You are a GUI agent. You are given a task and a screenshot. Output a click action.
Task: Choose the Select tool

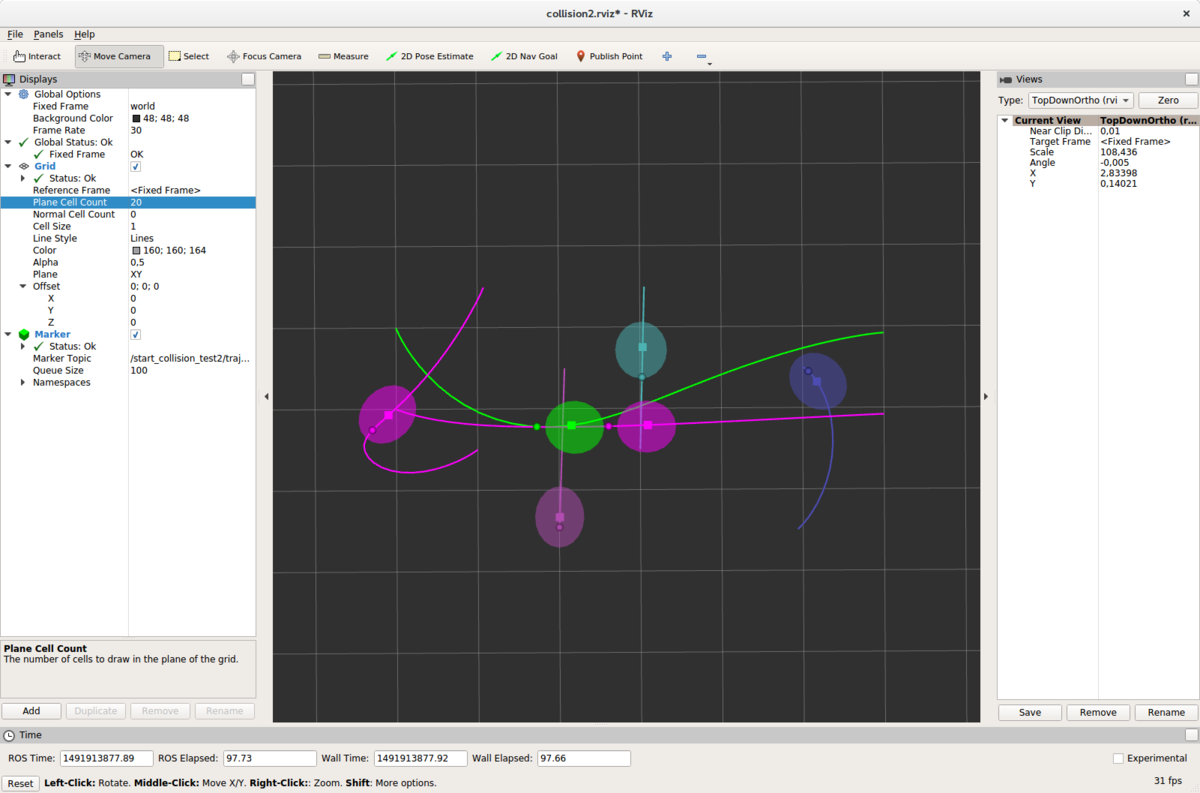click(x=189, y=56)
